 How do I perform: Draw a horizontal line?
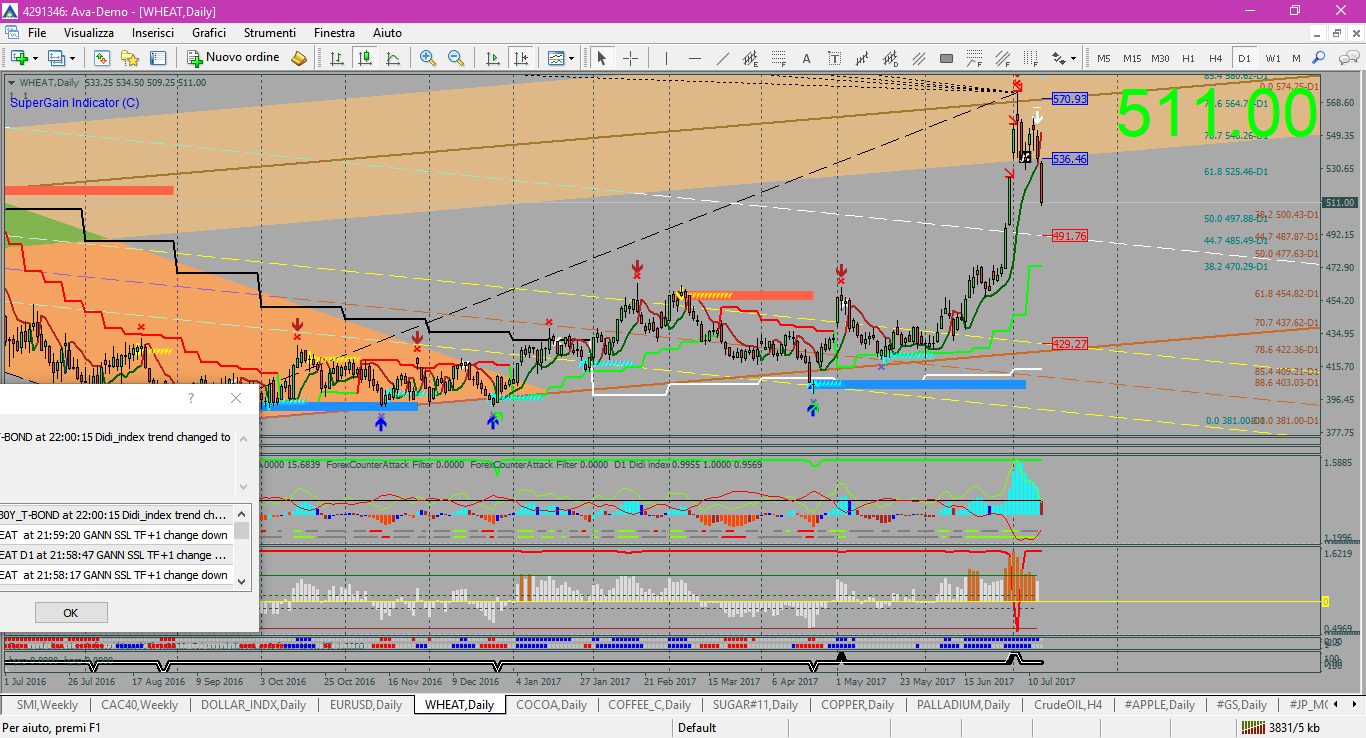point(694,58)
